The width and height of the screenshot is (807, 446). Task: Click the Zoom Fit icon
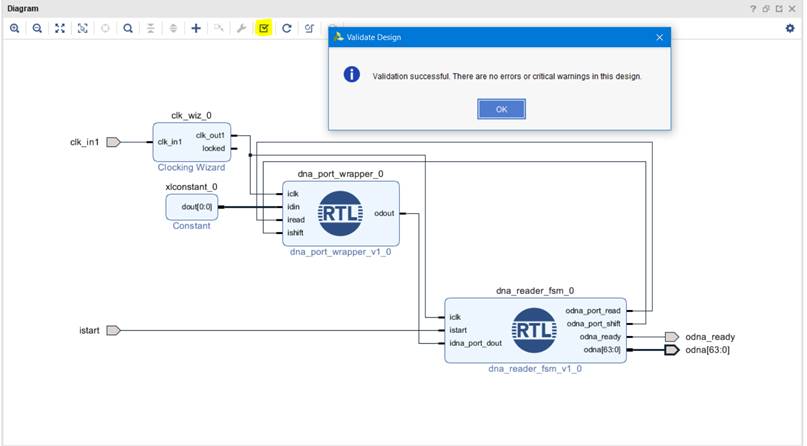tap(60, 29)
